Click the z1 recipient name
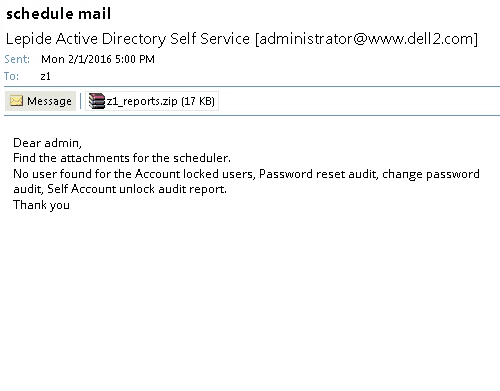The image size is (500, 391). tap(45, 76)
